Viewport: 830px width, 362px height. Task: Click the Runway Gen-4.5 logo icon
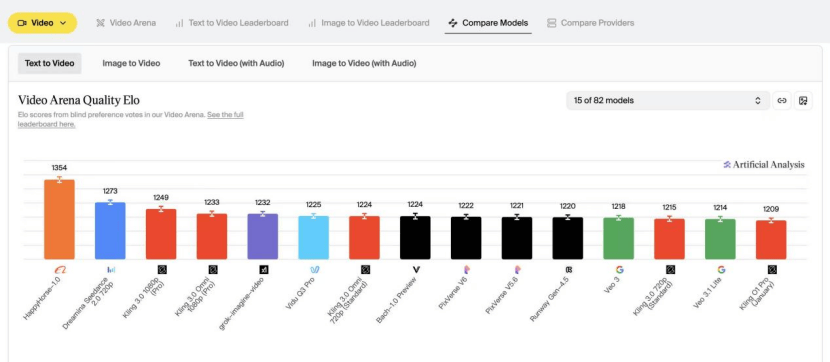click(x=569, y=270)
